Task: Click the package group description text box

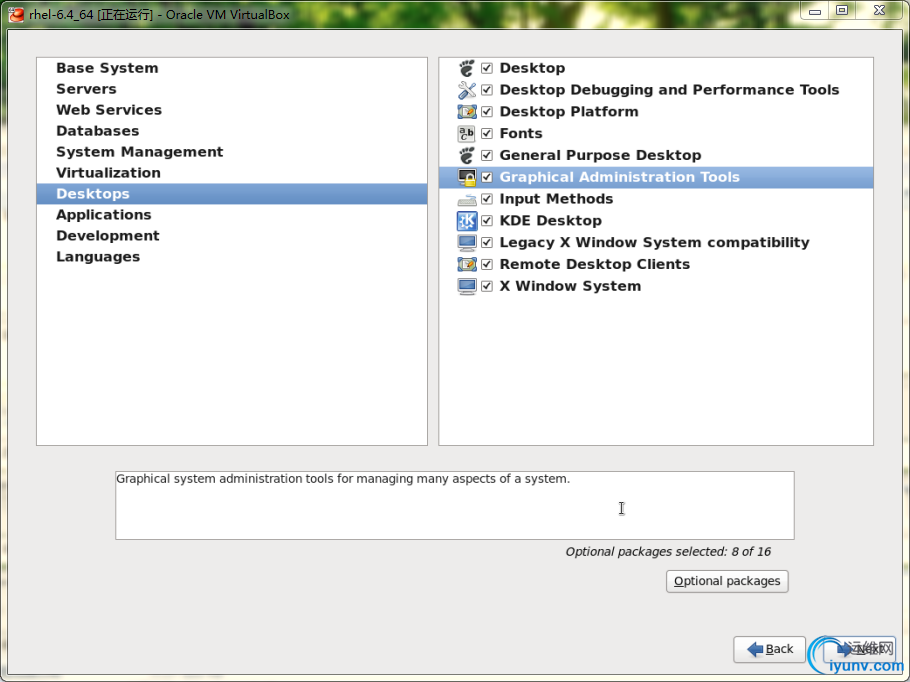Action: [x=455, y=506]
